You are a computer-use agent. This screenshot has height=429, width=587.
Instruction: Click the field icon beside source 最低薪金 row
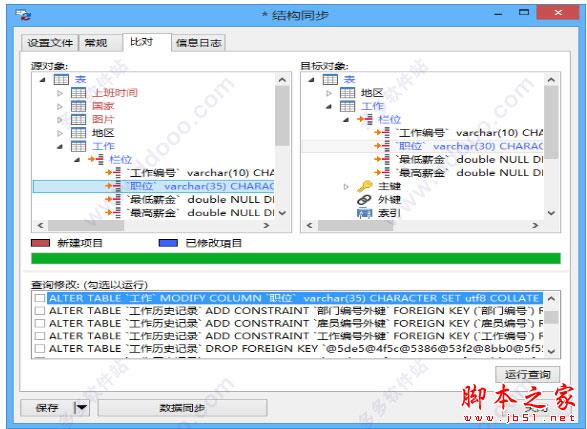113,200
